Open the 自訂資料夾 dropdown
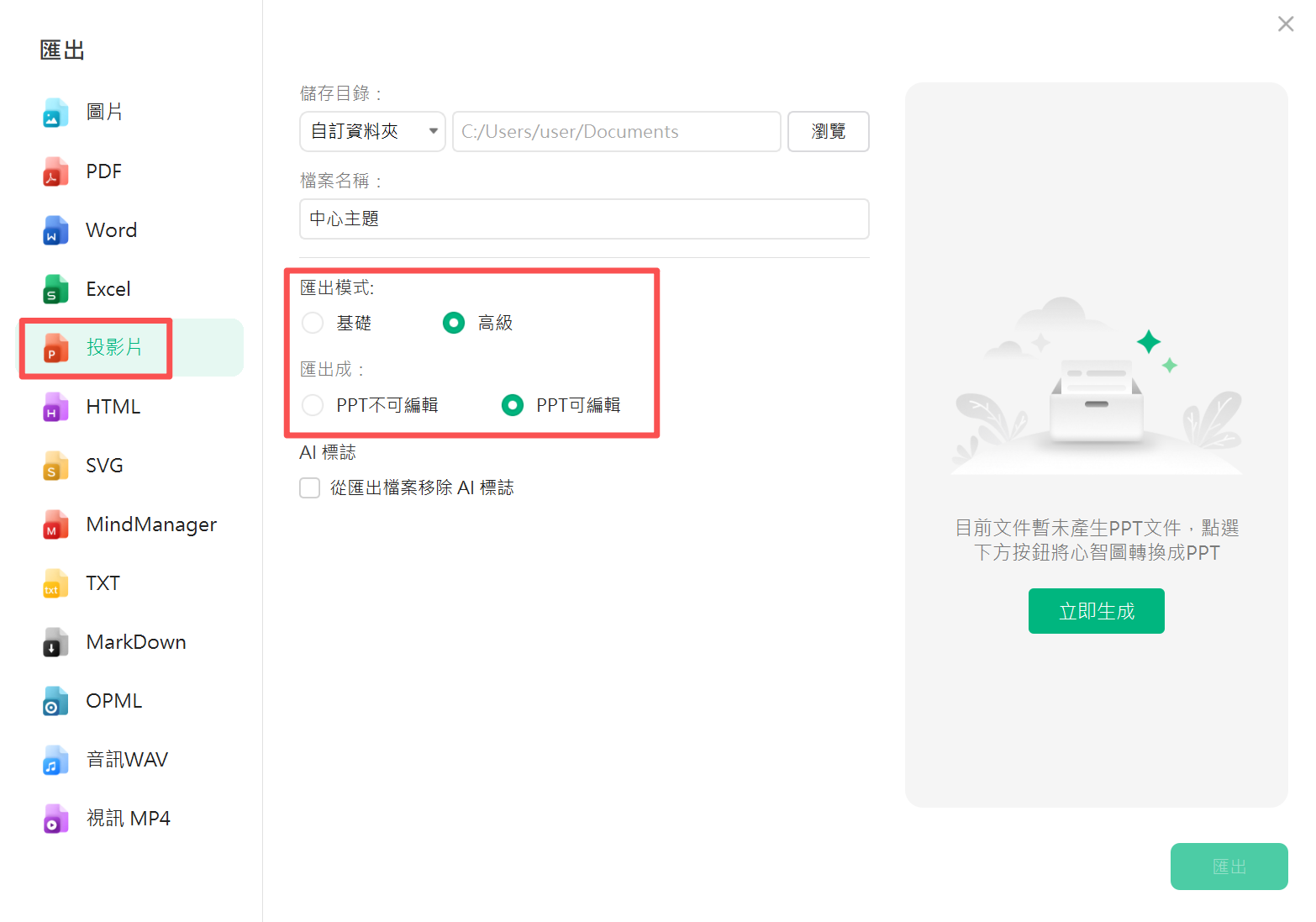1316x922 pixels. point(372,132)
